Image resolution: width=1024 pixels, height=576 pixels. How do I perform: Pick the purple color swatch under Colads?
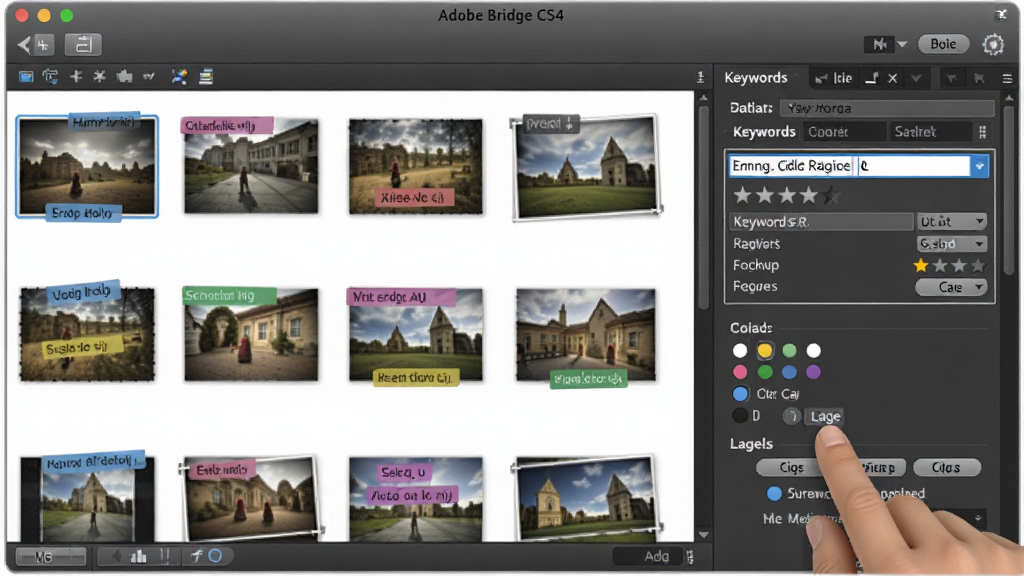point(814,372)
